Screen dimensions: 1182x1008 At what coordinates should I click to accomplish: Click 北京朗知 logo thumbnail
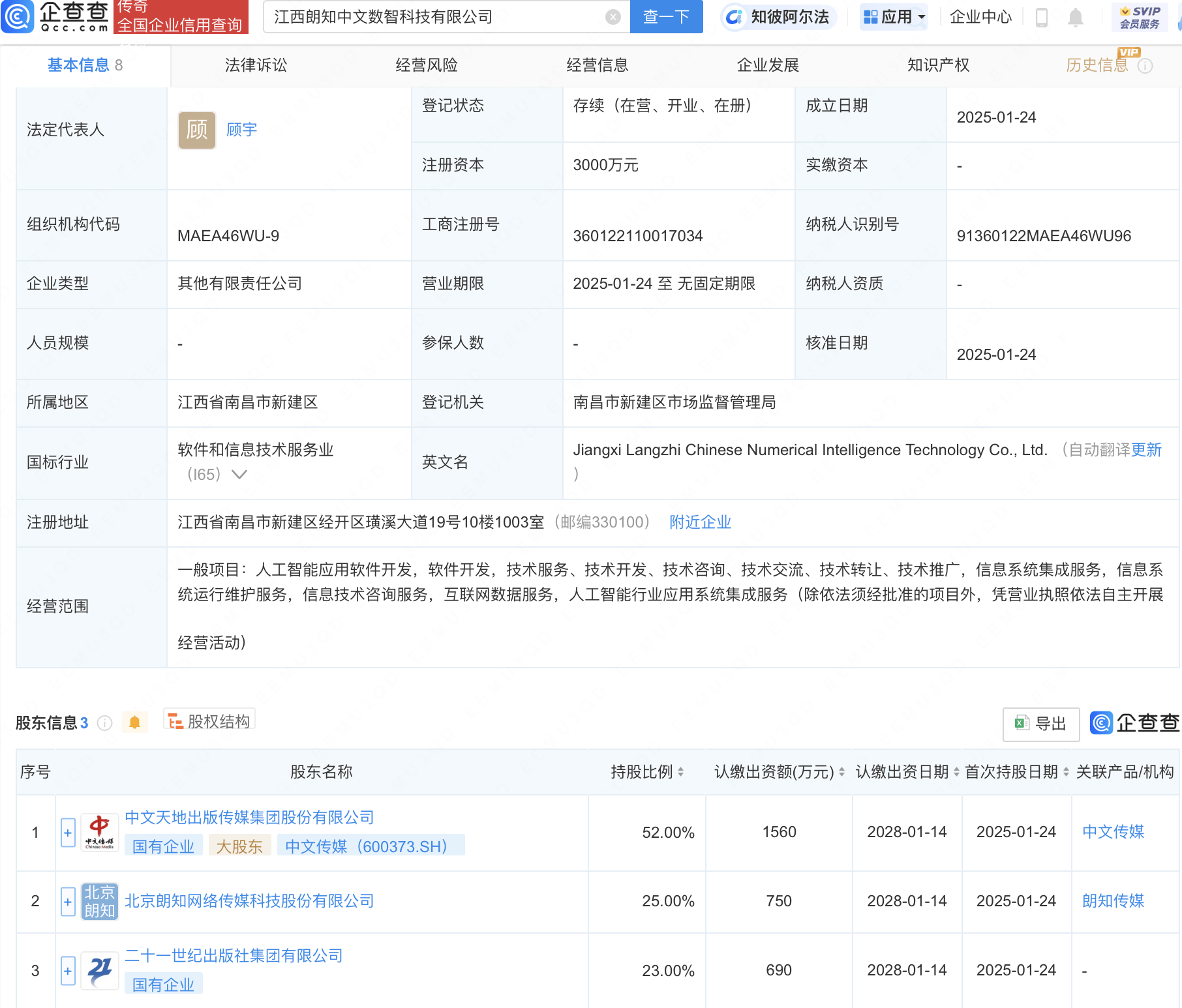[x=100, y=902]
